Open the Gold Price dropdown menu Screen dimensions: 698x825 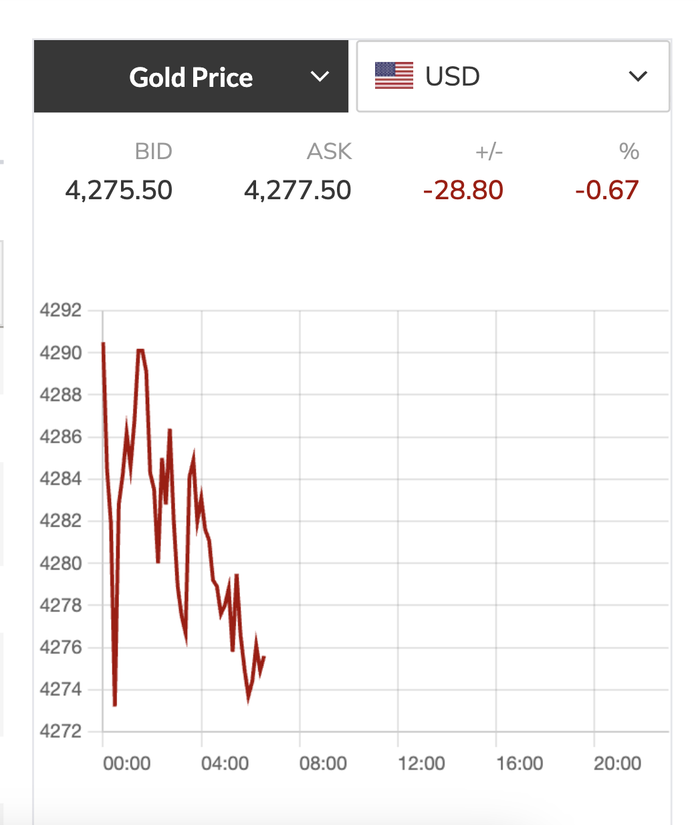pyautogui.click(x=190, y=76)
